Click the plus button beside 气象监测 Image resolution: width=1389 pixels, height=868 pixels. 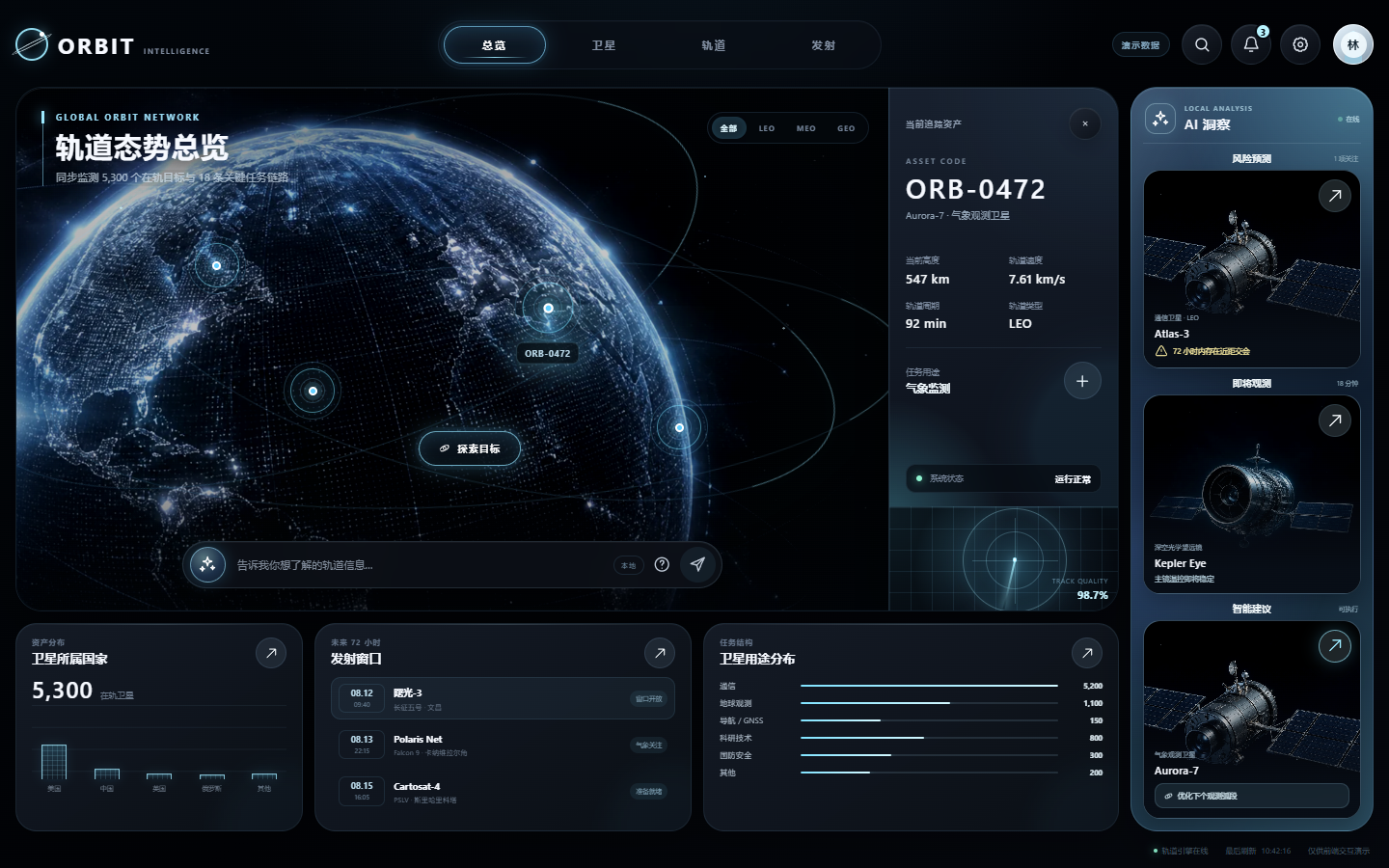1082,381
